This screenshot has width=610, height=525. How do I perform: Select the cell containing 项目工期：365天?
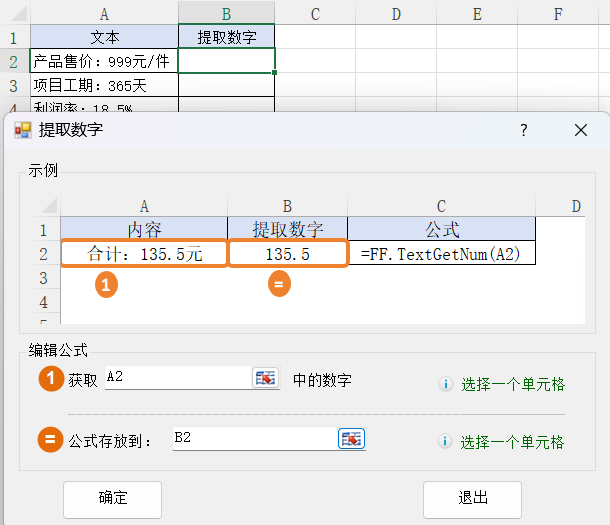104,86
